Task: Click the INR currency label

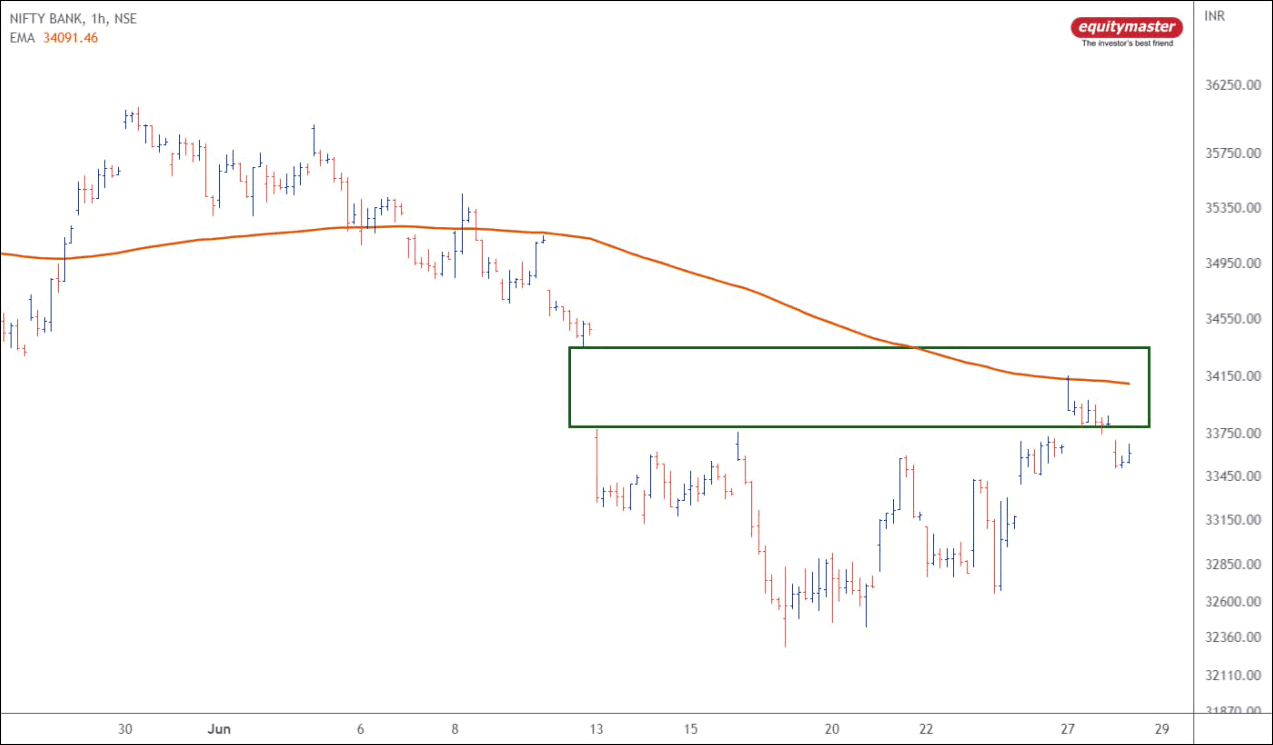Action: coord(1216,16)
